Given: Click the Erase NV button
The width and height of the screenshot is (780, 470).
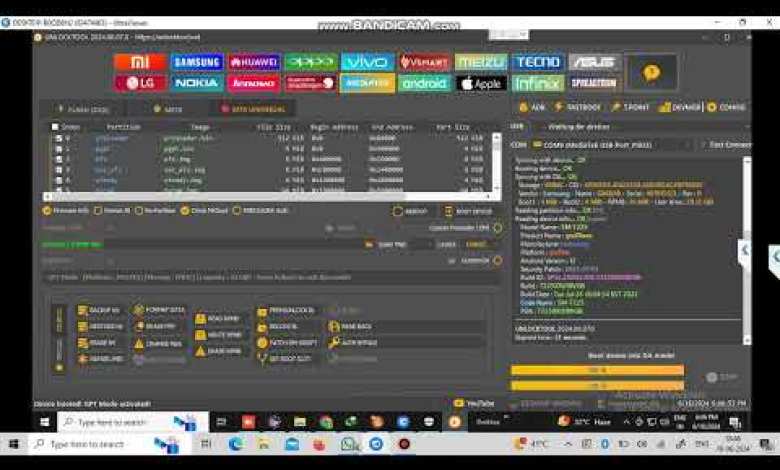Looking at the screenshot, I should [97, 343].
